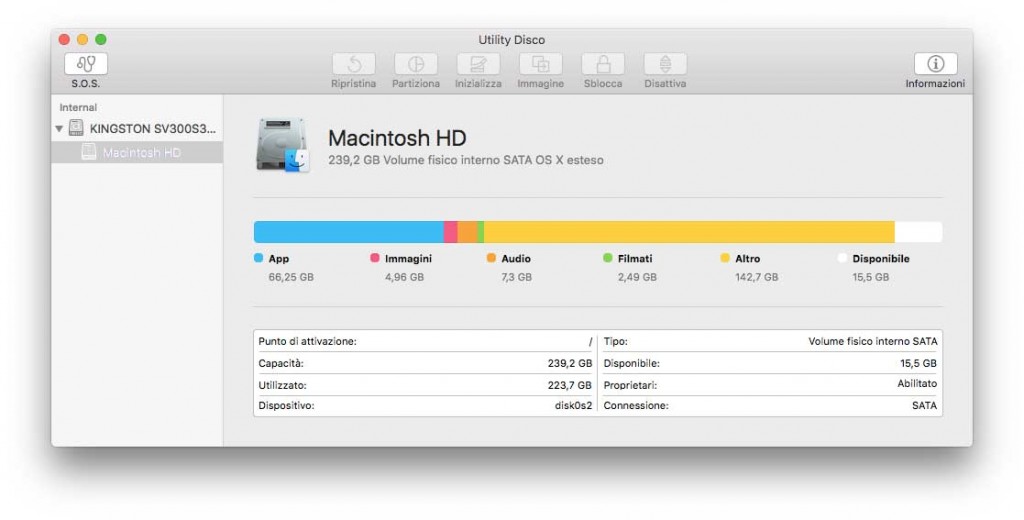The height and width of the screenshot is (520, 1024).
Task: Click the 'Utility Disco' window title
Action: tap(511, 40)
